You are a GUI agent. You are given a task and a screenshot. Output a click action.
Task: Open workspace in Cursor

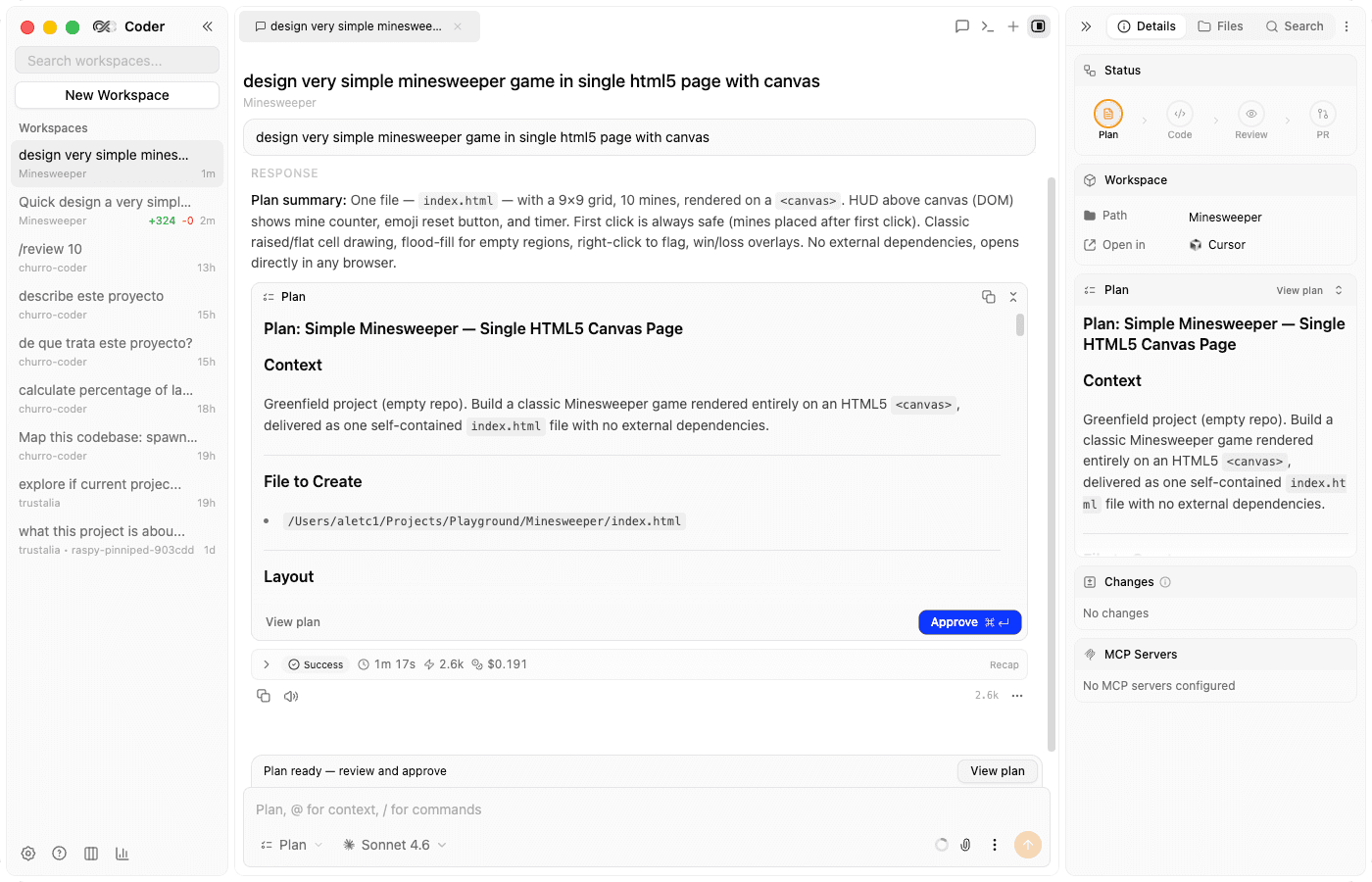pos(1217,245)
